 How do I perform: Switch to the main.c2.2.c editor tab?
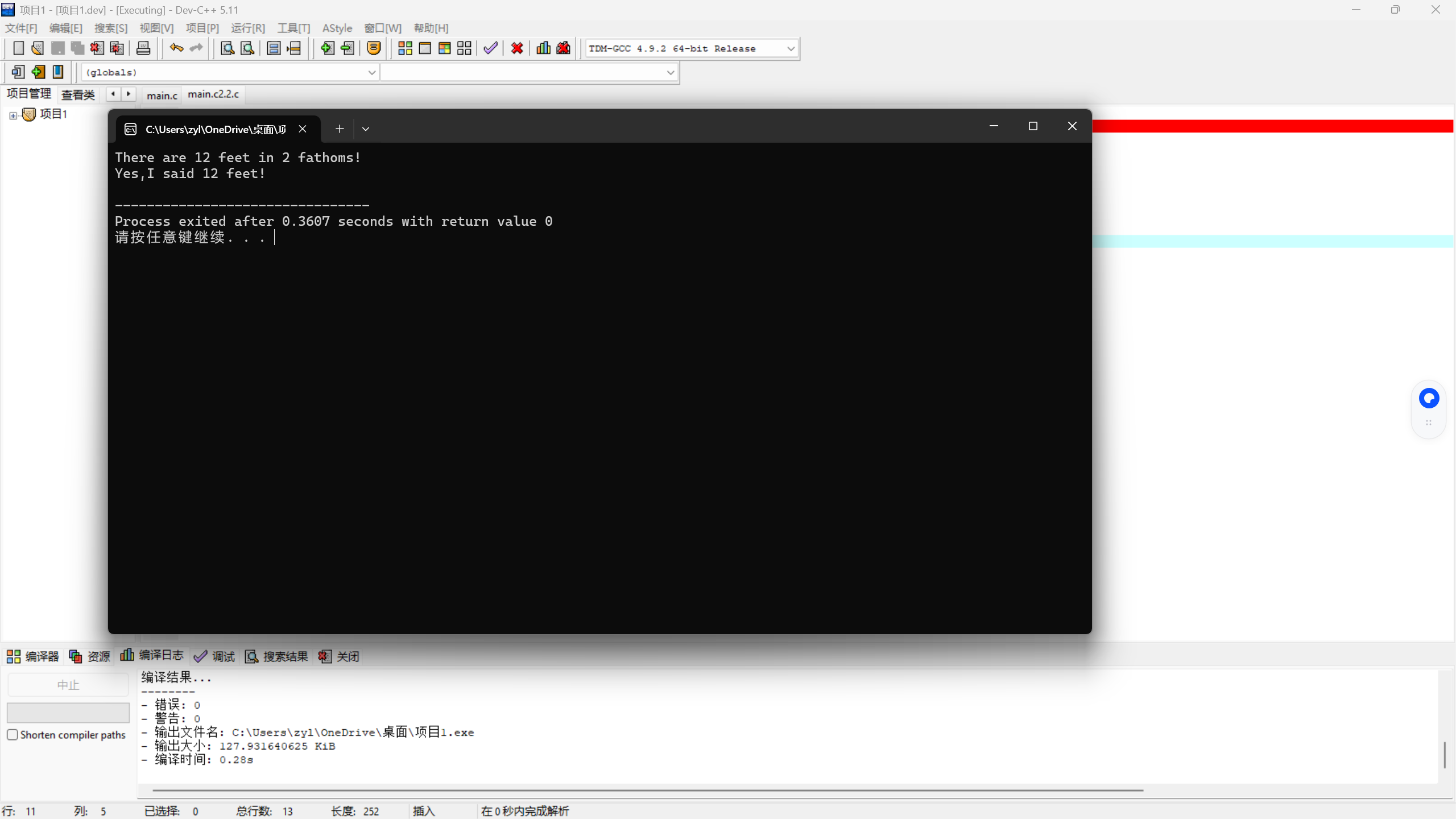click(x=213, y=94)
